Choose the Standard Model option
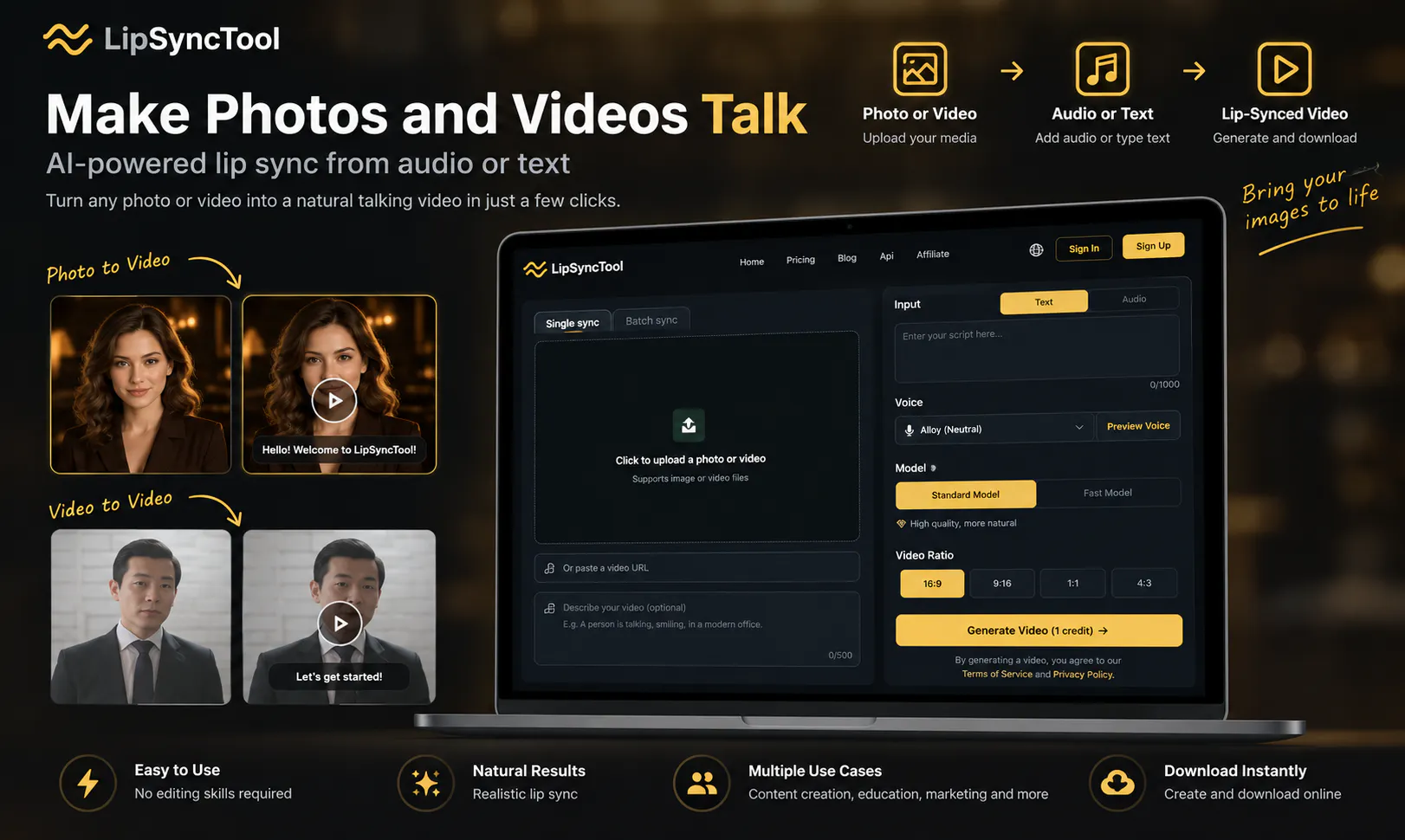Viewport: 1405px width, 840px height. pos(966,494)
